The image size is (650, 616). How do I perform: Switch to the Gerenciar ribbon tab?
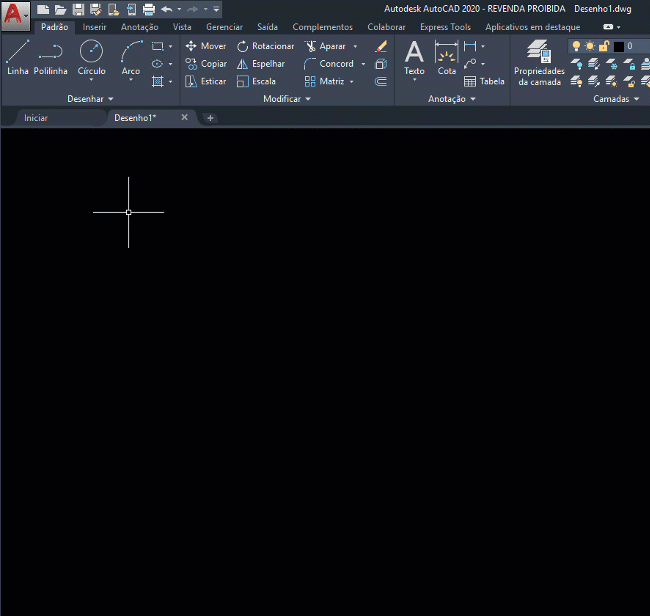[x=224, y=27]
